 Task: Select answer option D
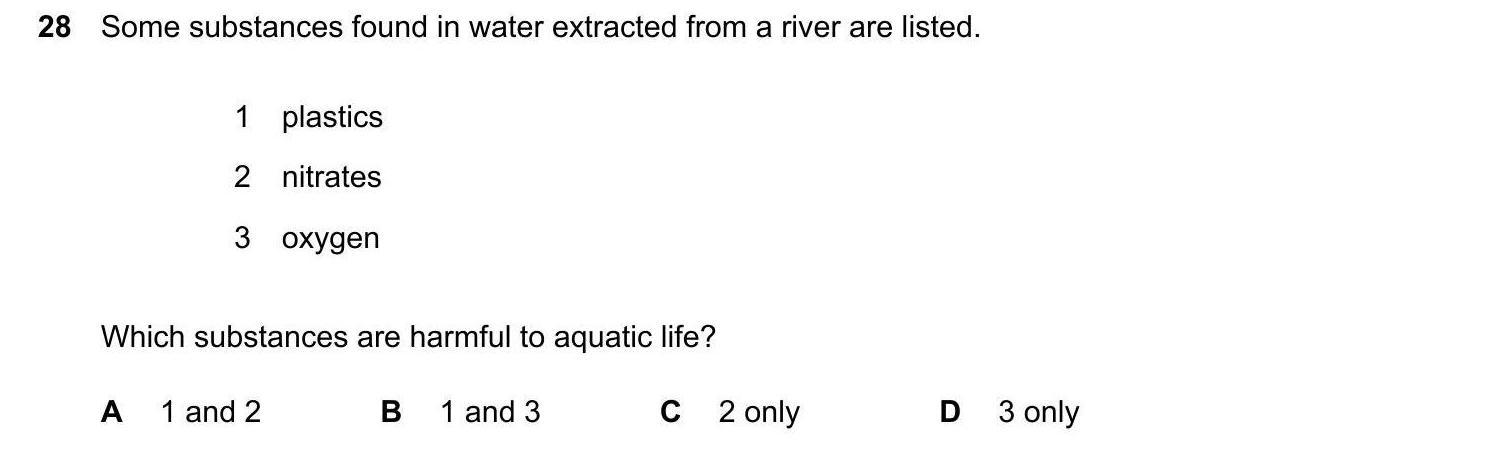[x=950, y=412]
